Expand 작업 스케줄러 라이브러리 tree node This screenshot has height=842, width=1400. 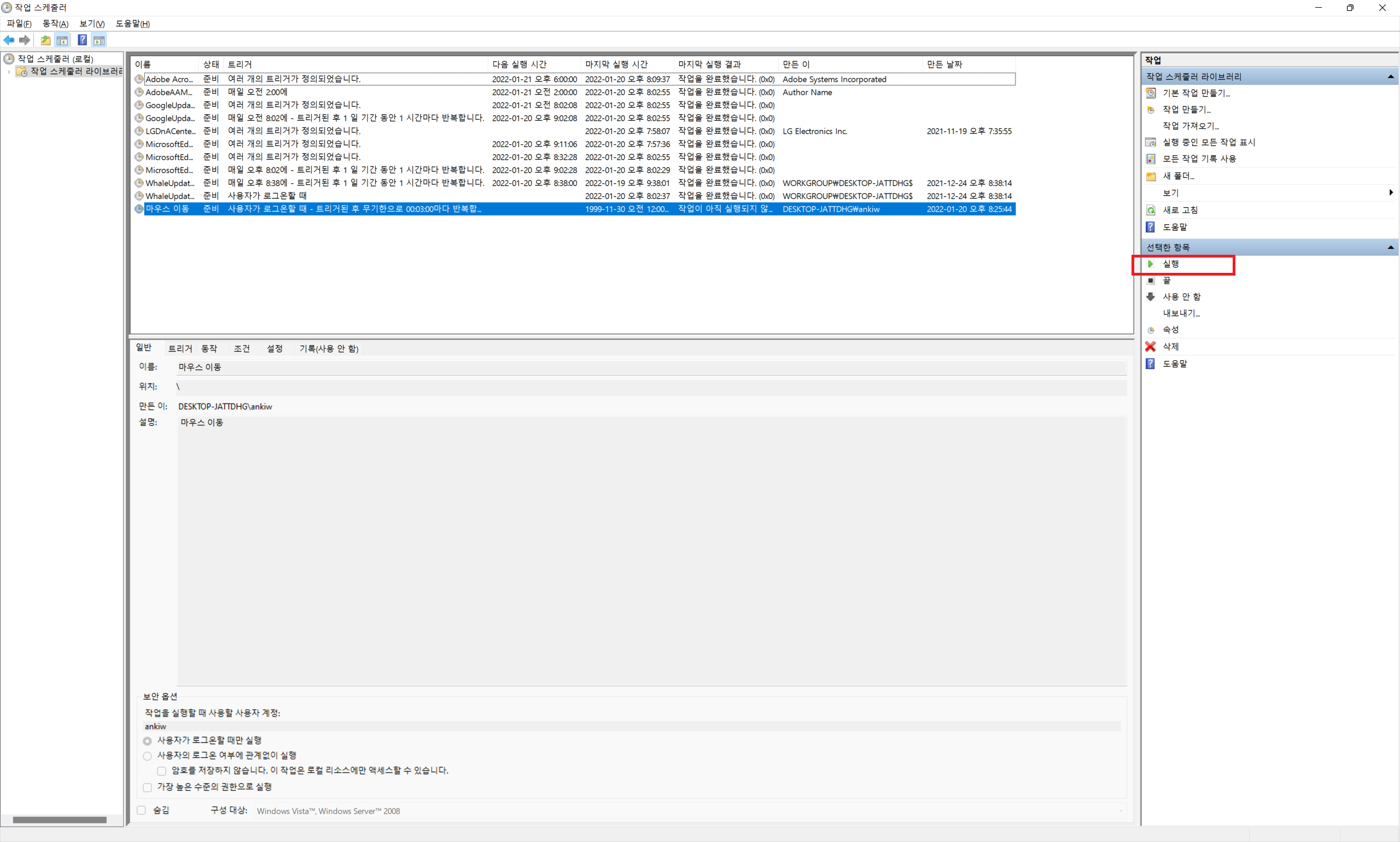coord(9,72)
